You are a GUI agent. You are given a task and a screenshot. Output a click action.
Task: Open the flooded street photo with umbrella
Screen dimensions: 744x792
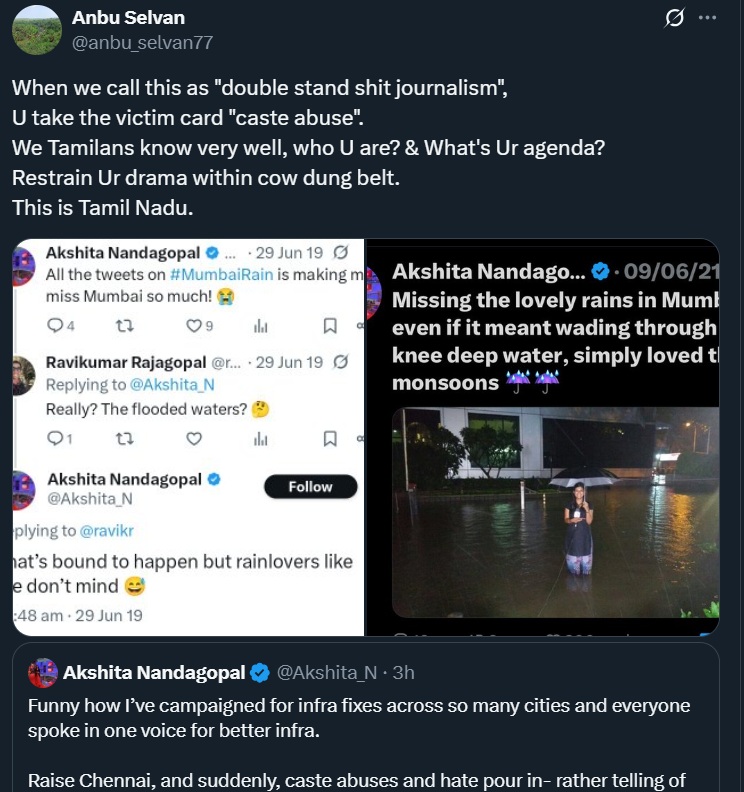[x=555, y=511]
